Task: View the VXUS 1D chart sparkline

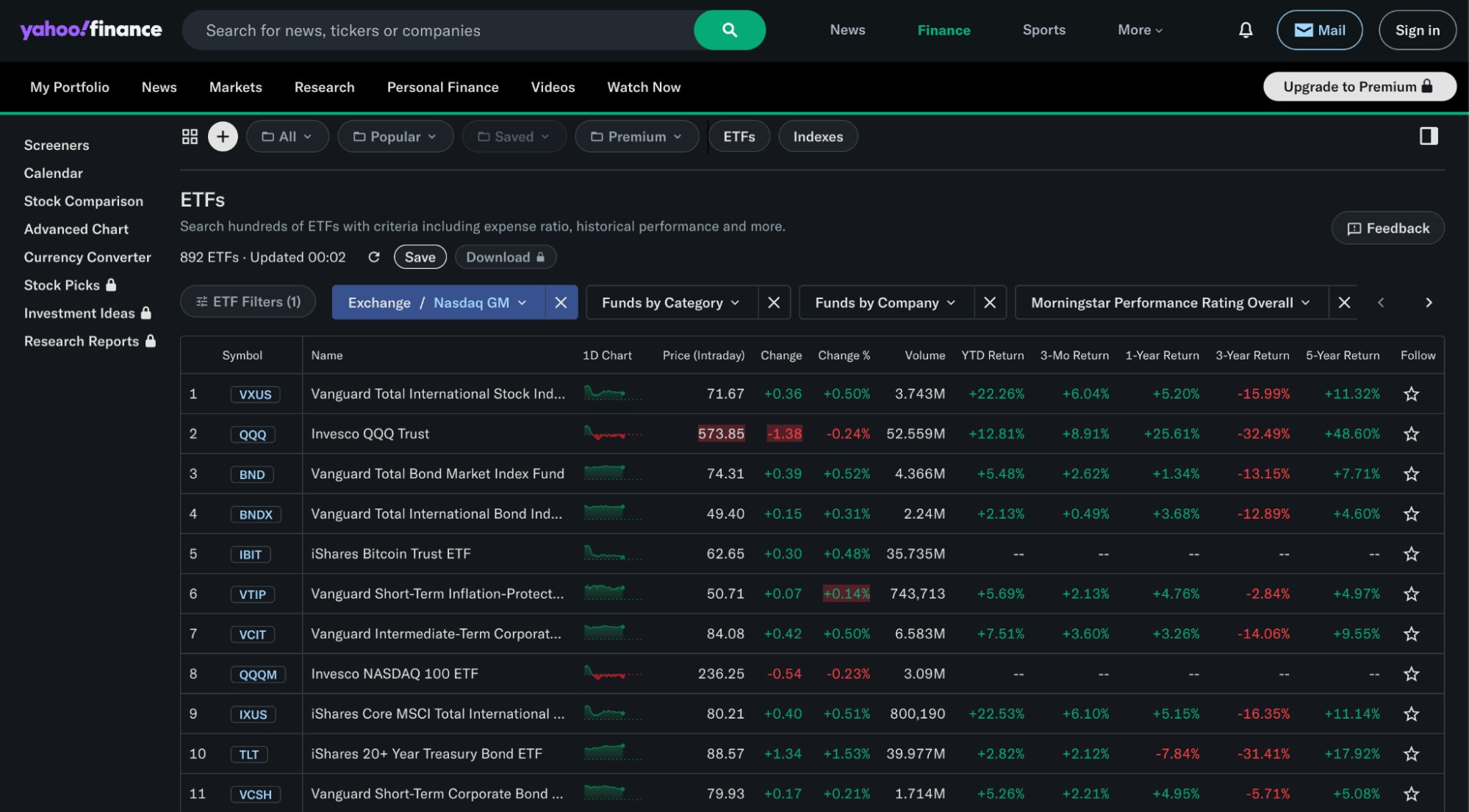Action: click(613, 394)
